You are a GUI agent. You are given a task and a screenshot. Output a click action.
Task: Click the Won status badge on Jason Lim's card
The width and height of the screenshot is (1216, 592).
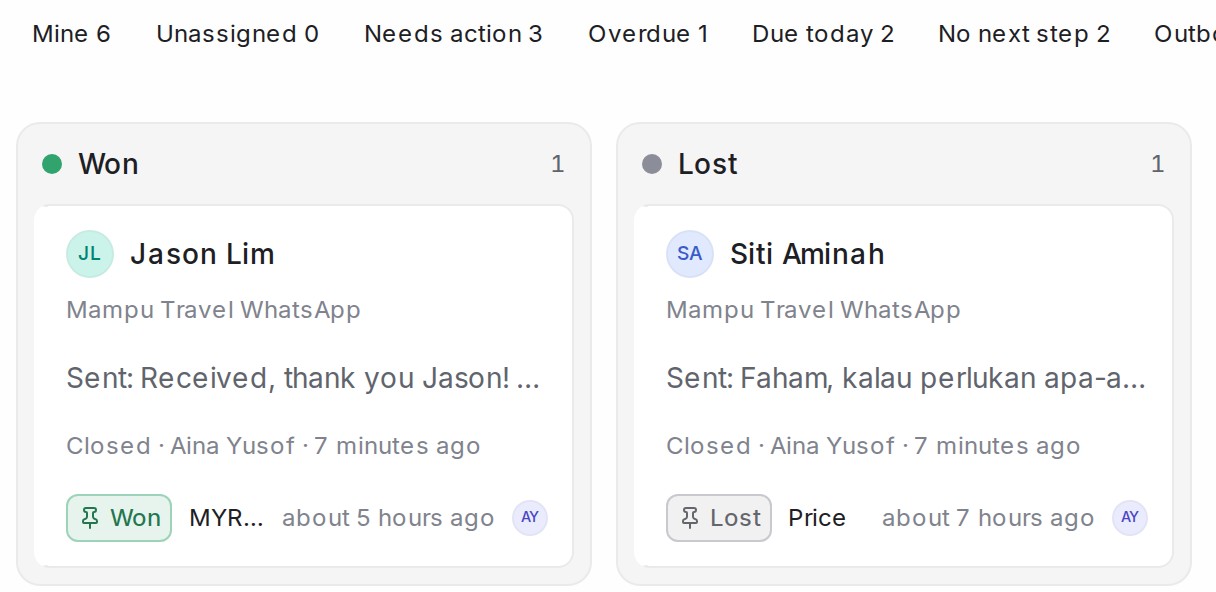click(x=119, y=518)
